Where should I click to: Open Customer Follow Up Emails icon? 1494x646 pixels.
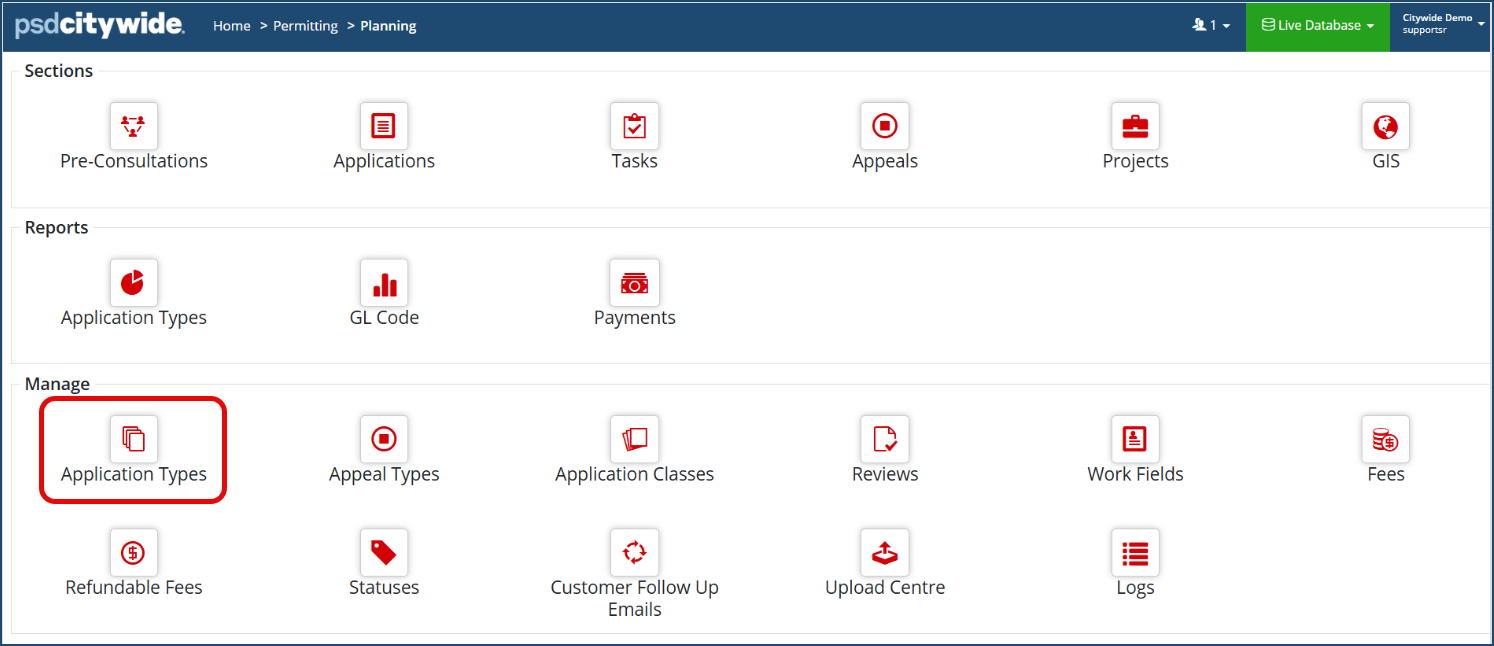click(635, 553)
